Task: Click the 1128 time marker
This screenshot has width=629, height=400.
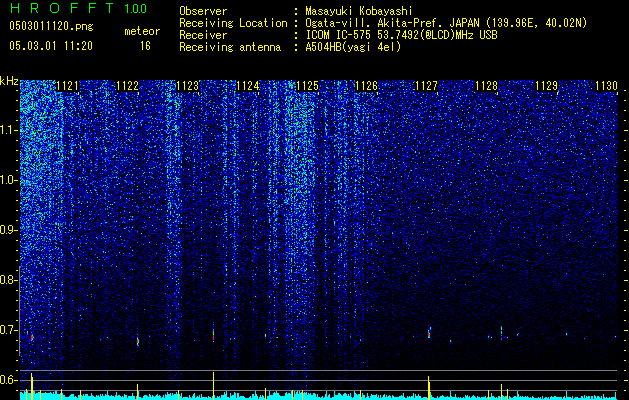Action: (x=487, y=86)
